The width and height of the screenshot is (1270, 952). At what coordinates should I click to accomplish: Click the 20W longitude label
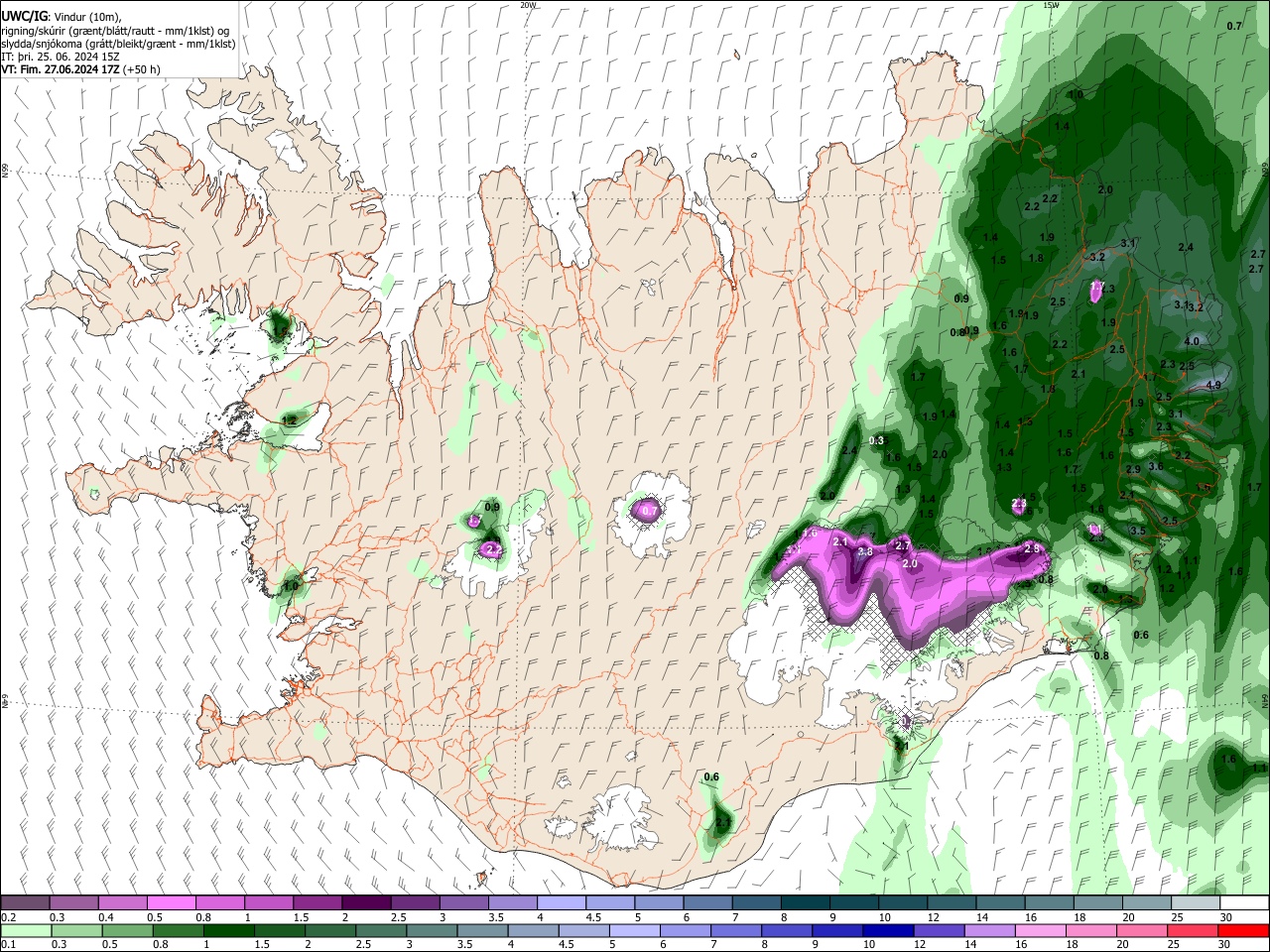(x=529, y=5)
